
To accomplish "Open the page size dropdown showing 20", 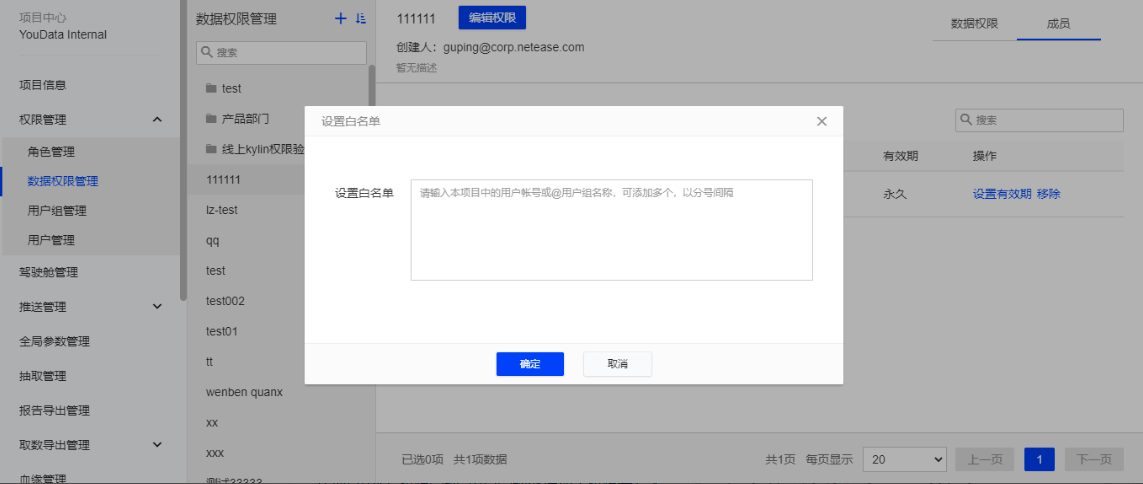I will 904,459.
